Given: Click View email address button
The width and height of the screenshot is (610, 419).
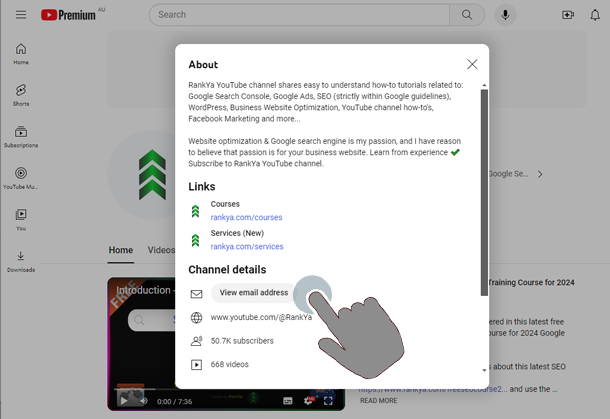Looking at the screenshot, I should pos(254,293).
